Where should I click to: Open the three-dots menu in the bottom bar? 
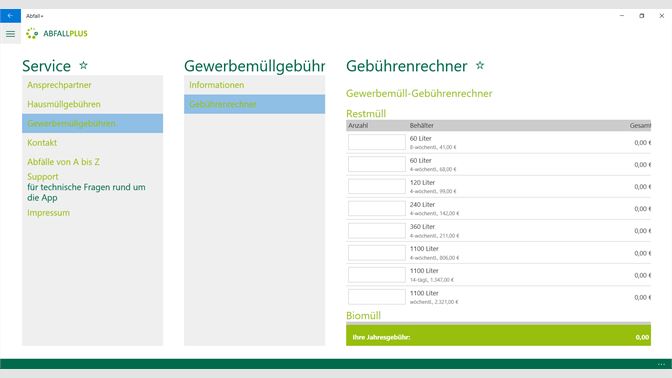[661, 364]
